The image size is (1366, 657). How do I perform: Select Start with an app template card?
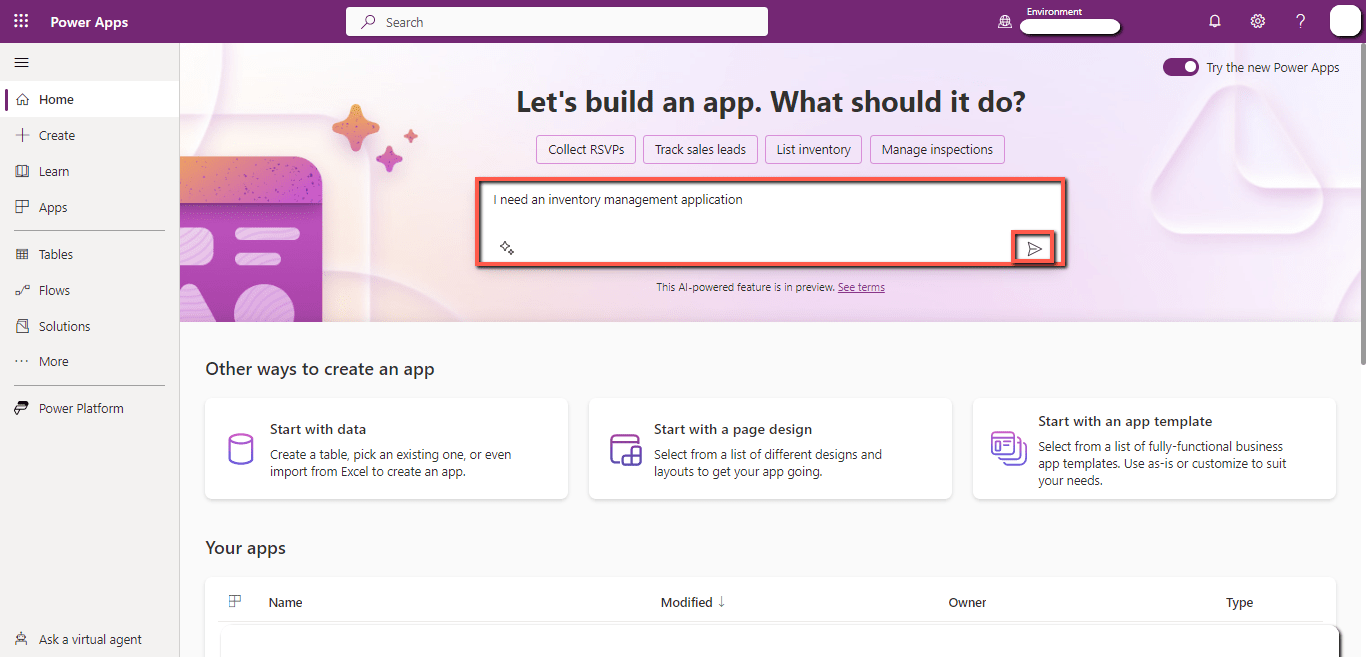tap(1154, 449)
